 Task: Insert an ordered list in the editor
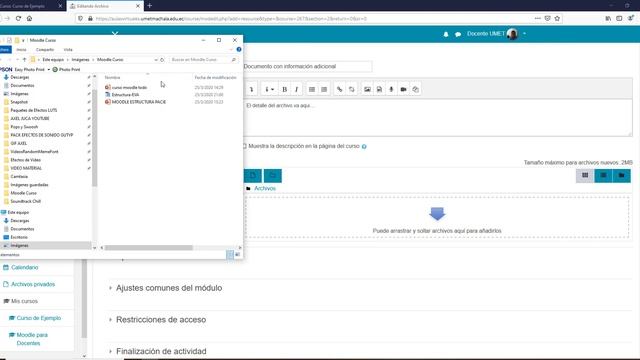pos(324,89)
